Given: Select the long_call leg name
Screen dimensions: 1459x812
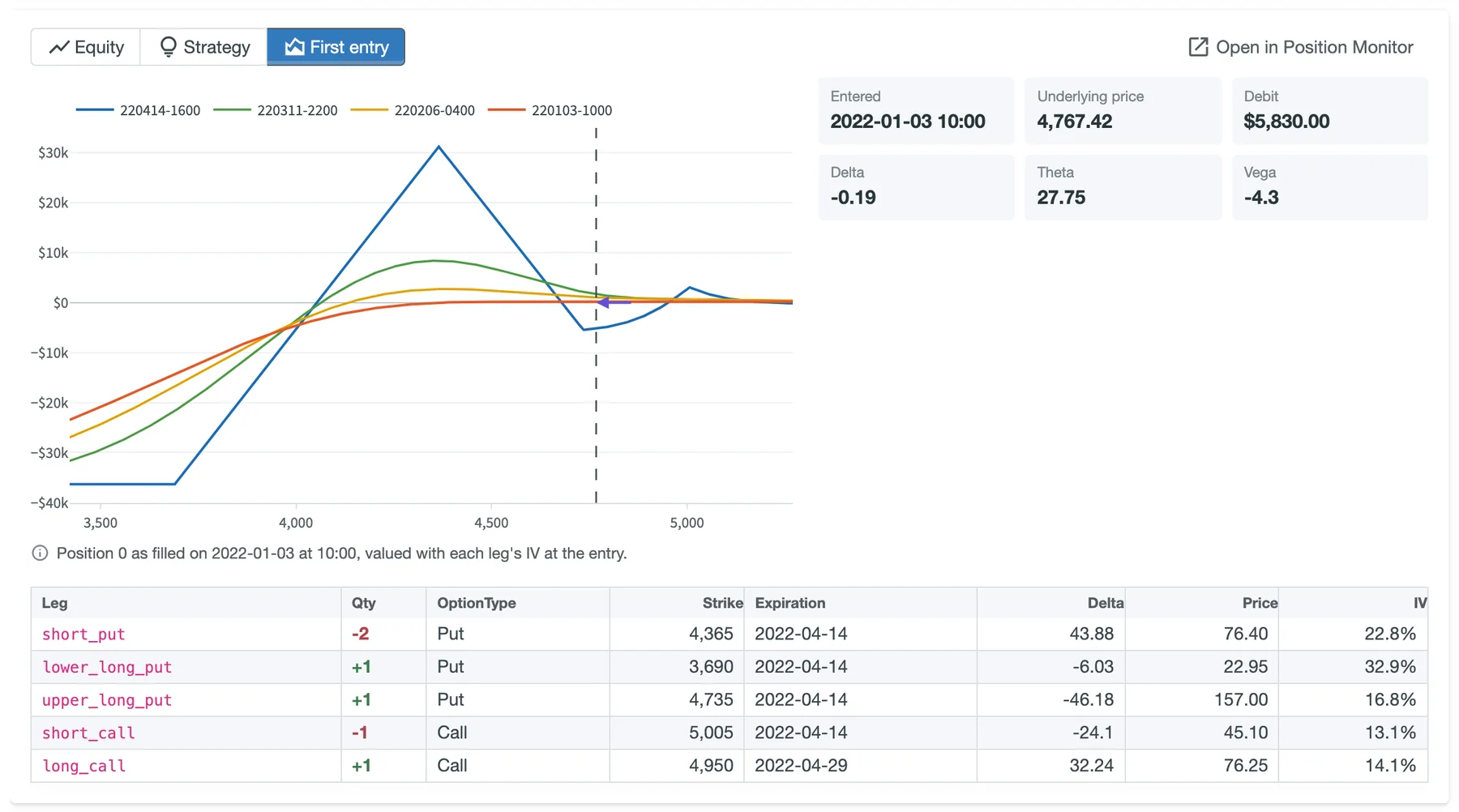Looking at the screenshot, I should (83, 766).
